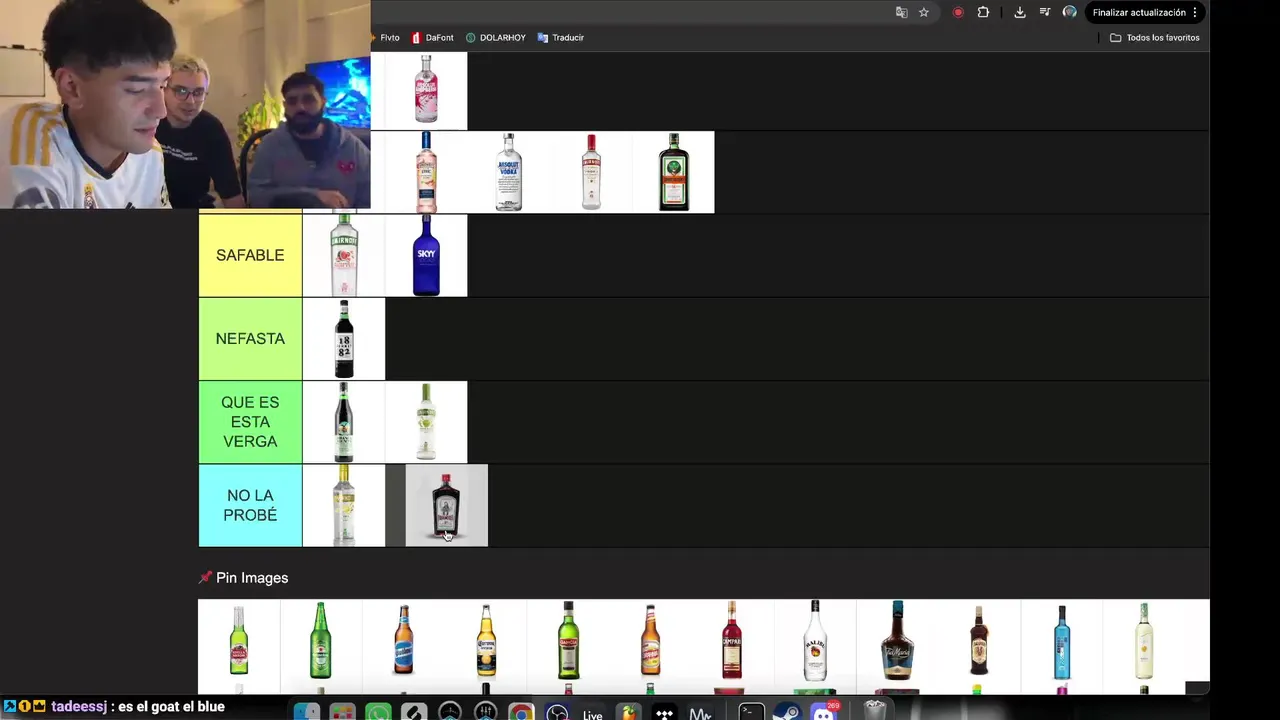The image size is (1280, 720).
Task: Open the Trash in the dock
Action: [875, 712]
